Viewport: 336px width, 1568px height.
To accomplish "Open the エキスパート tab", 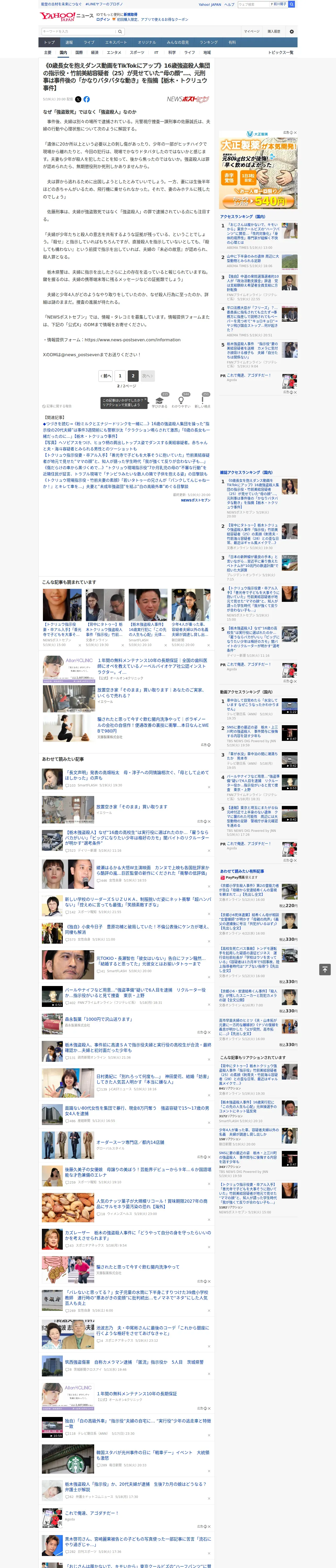I will click(x=116, y=43).
